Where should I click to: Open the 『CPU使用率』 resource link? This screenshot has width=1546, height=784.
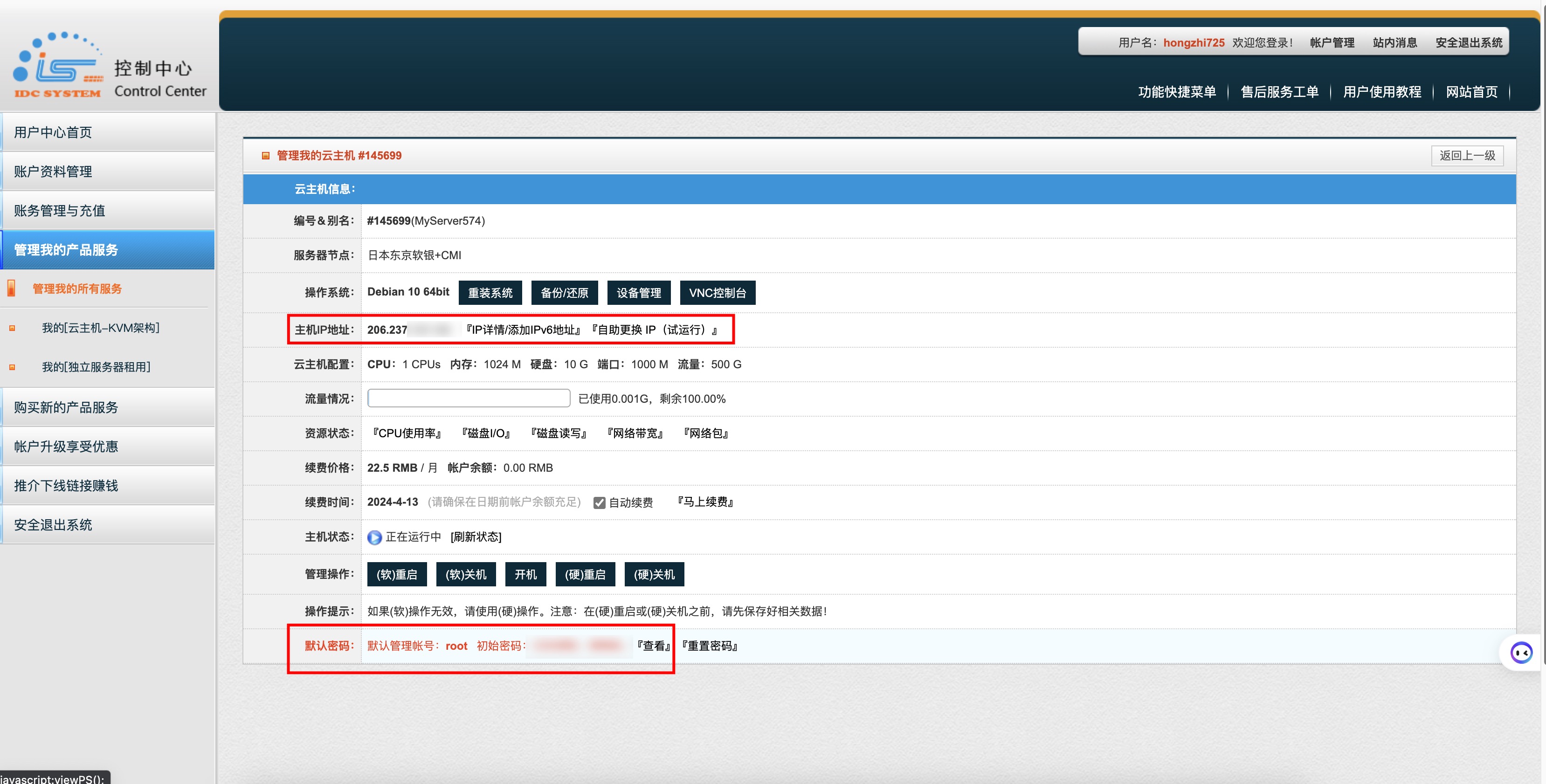tap(407, 433)
